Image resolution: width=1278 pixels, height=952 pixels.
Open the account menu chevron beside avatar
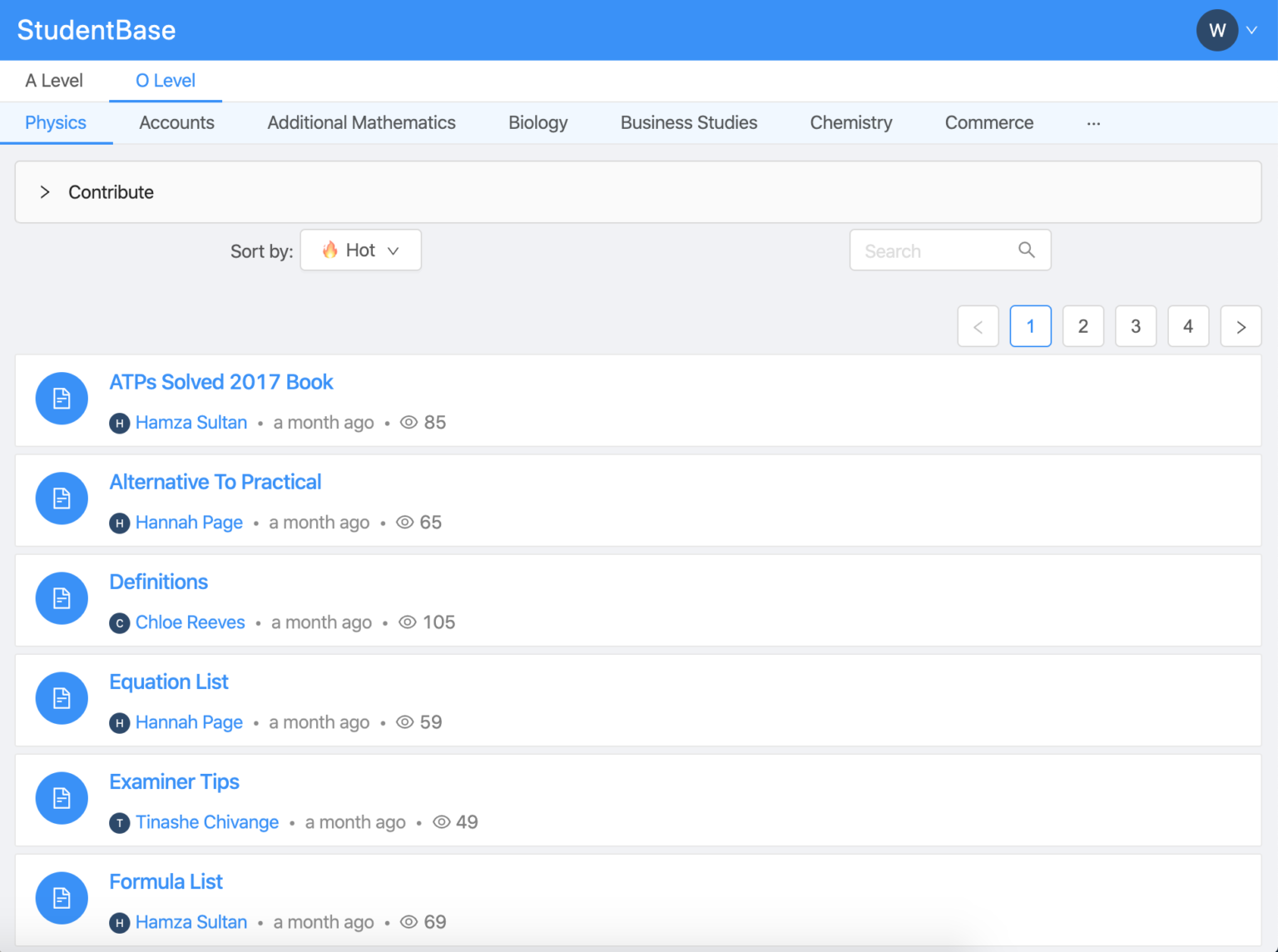click(x=1251, y=31)
